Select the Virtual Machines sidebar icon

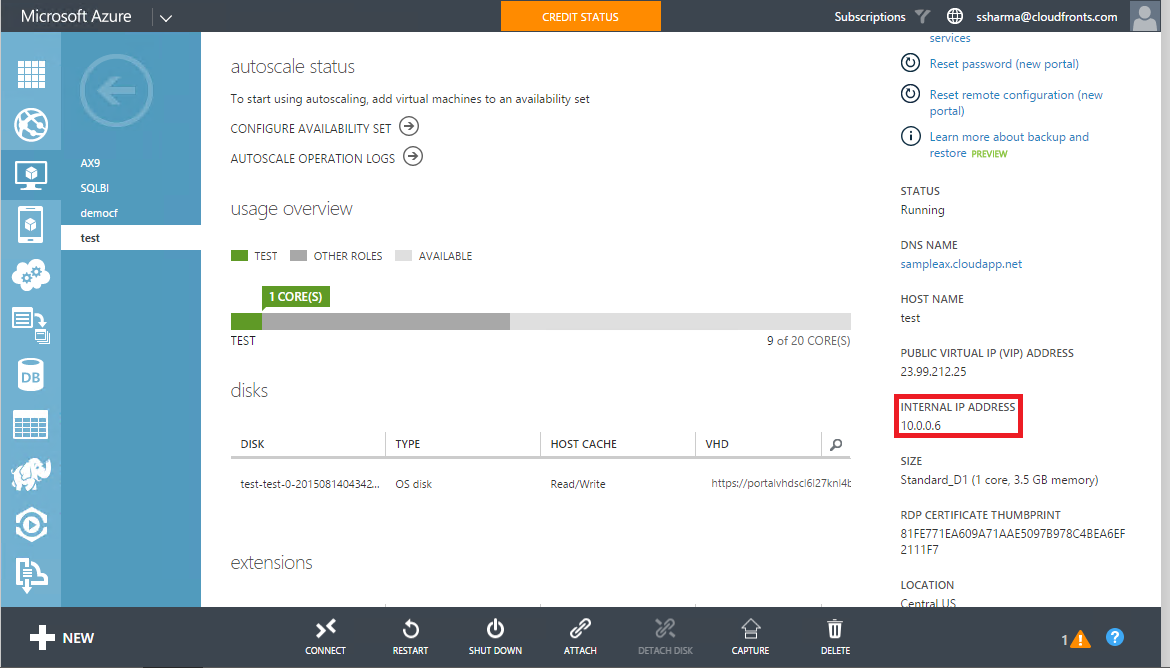point(31,175)
